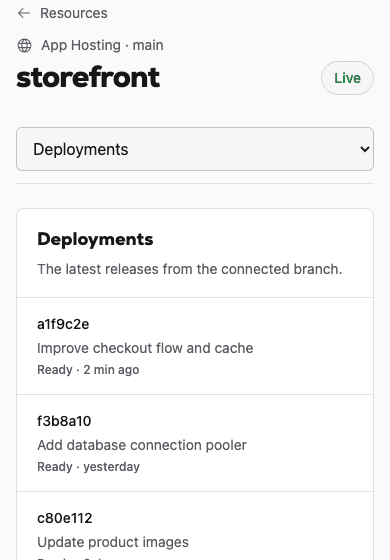390x560 pixels.
Task: Click the Deployments card heading
Action: 95,239
